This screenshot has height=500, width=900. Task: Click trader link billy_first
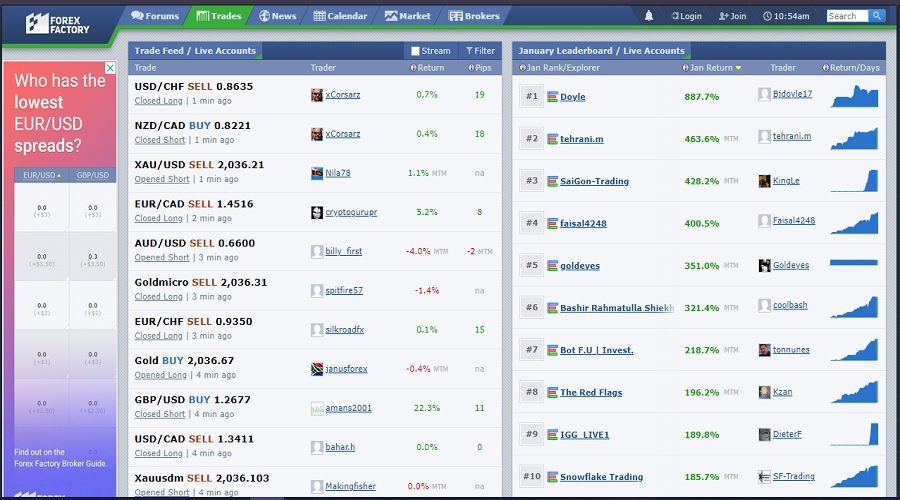tap(344, 251)
